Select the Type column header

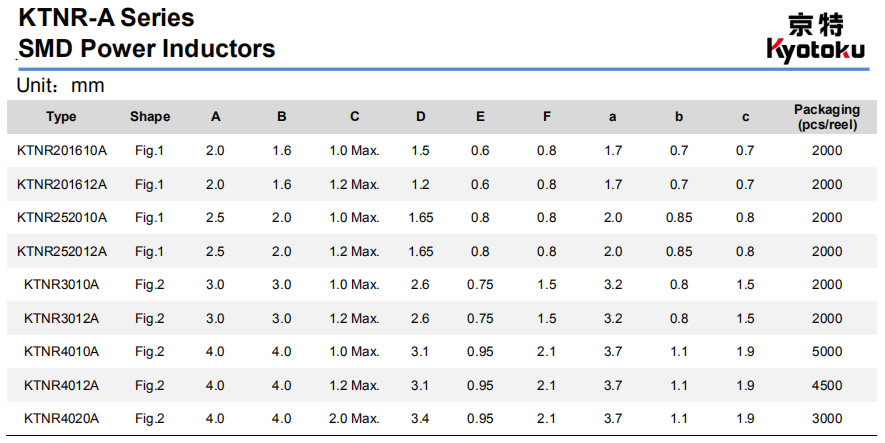click(61, 117)
